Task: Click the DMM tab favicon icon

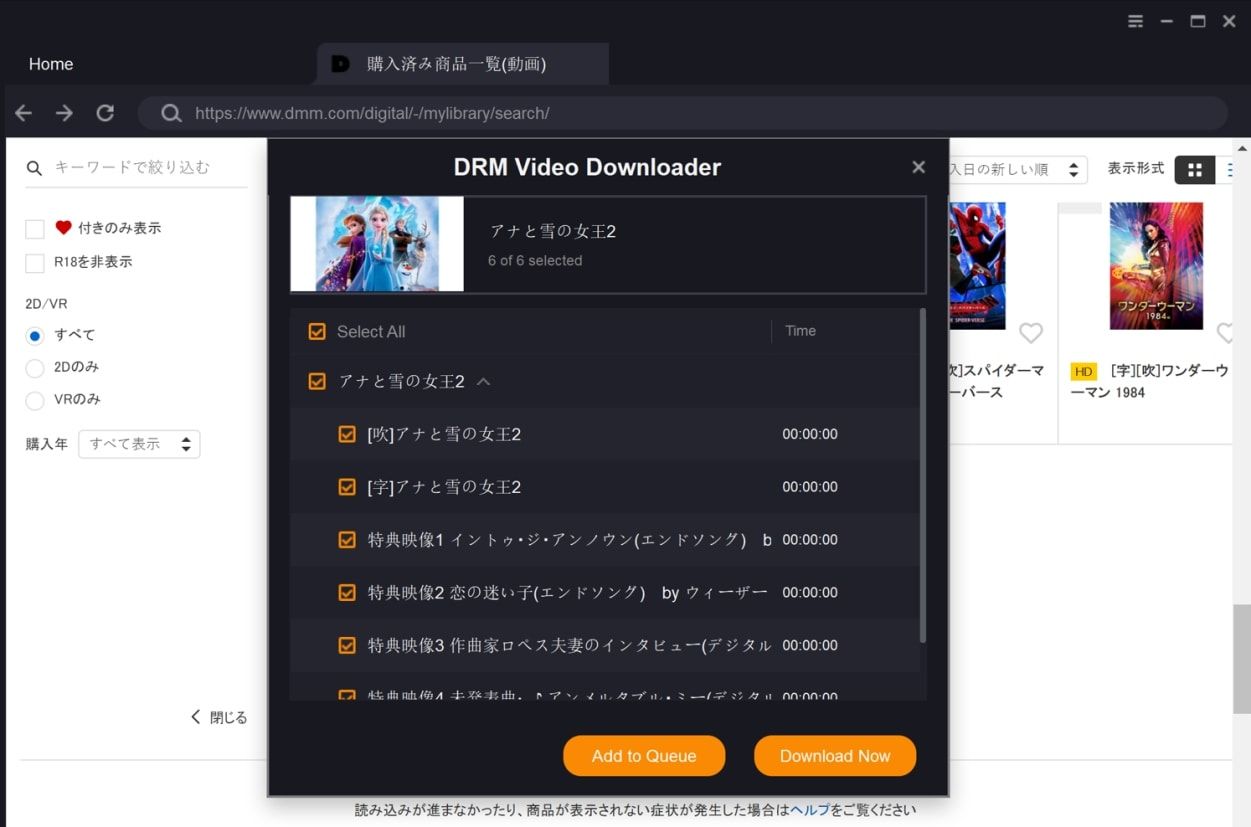Action: coord(340,64)
